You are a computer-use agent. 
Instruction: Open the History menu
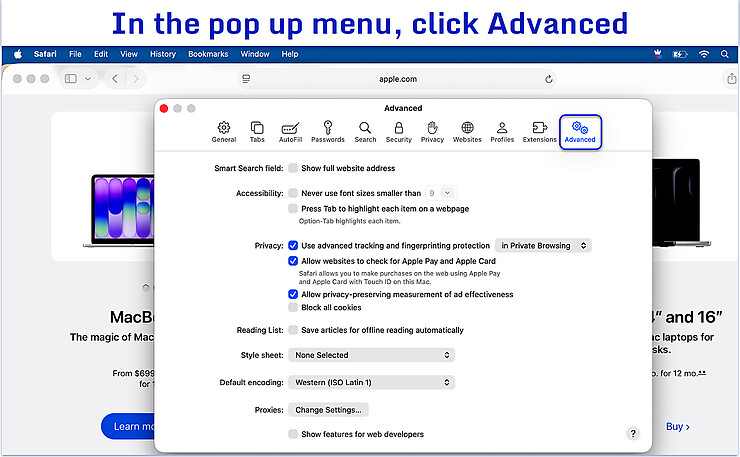(x=163, y=54)
